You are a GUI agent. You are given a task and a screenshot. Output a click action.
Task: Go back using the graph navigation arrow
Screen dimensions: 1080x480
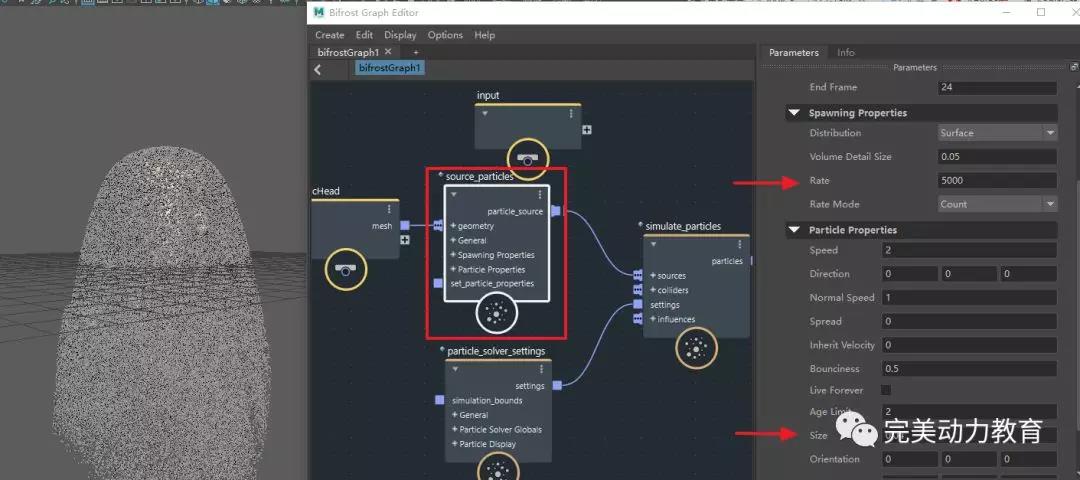318,69
